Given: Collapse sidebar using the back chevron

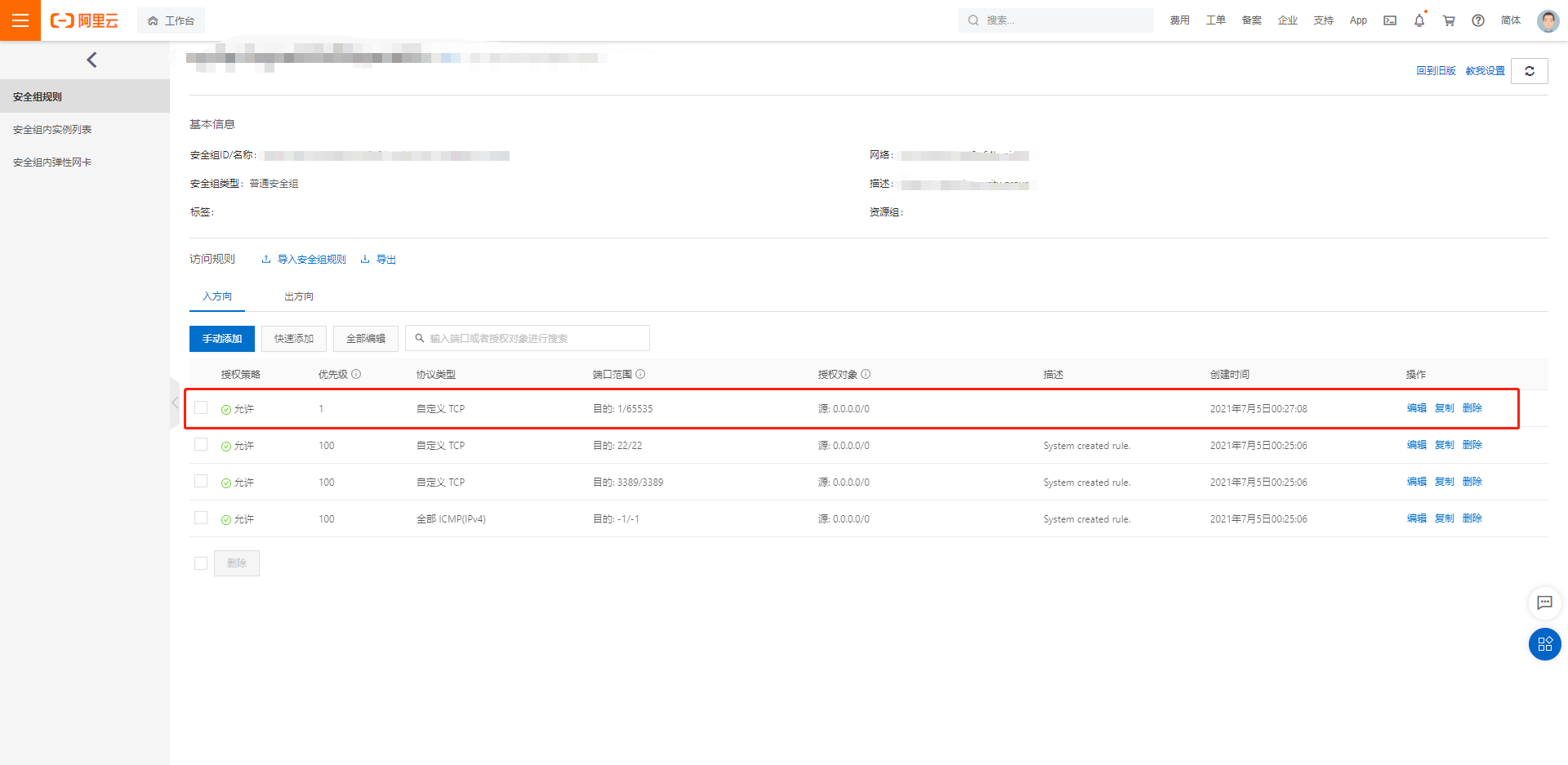Looking at the screenshot, I should click(x=91, y=60).
